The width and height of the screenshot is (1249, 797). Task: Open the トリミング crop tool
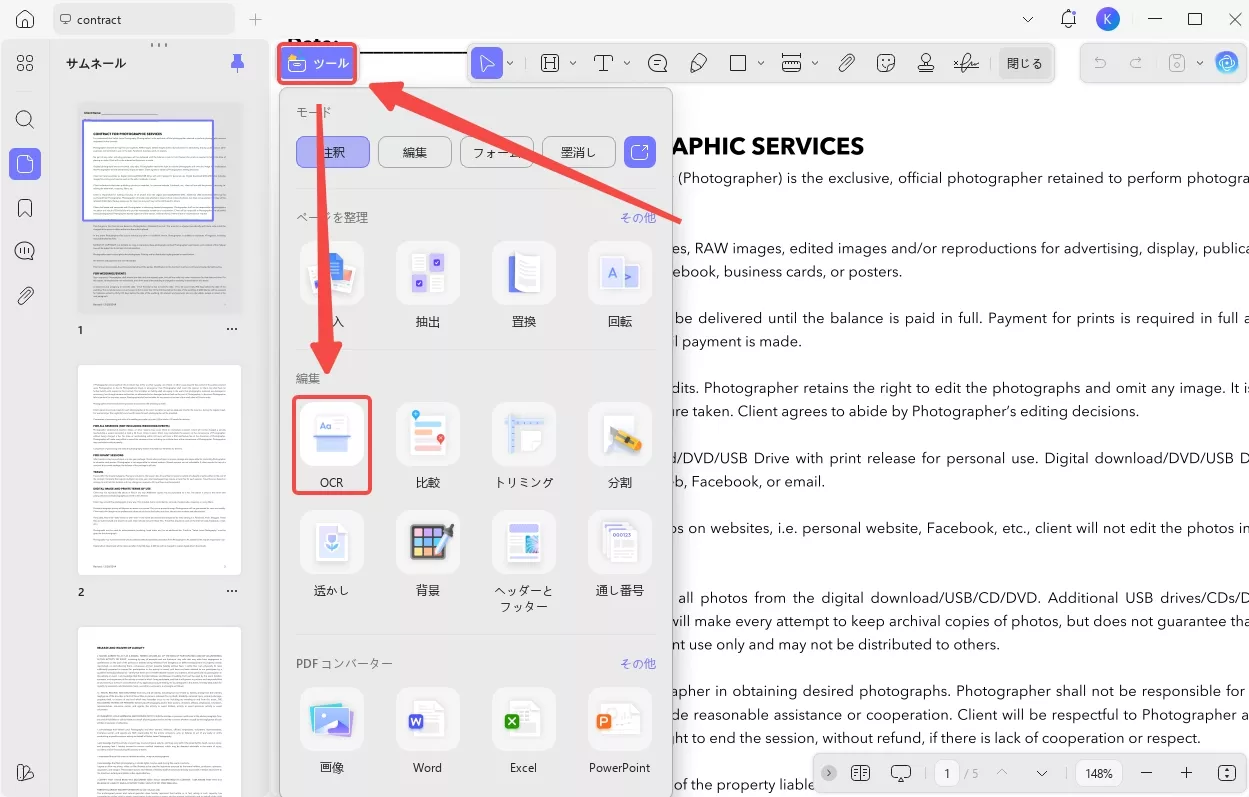click(x=524, y=445)
